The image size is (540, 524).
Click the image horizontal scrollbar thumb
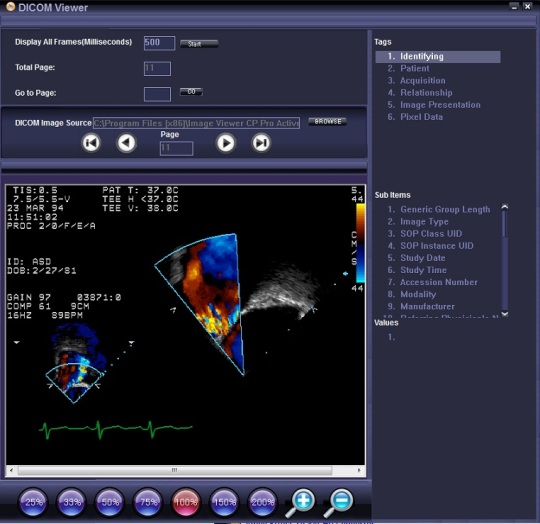point(175,470)
